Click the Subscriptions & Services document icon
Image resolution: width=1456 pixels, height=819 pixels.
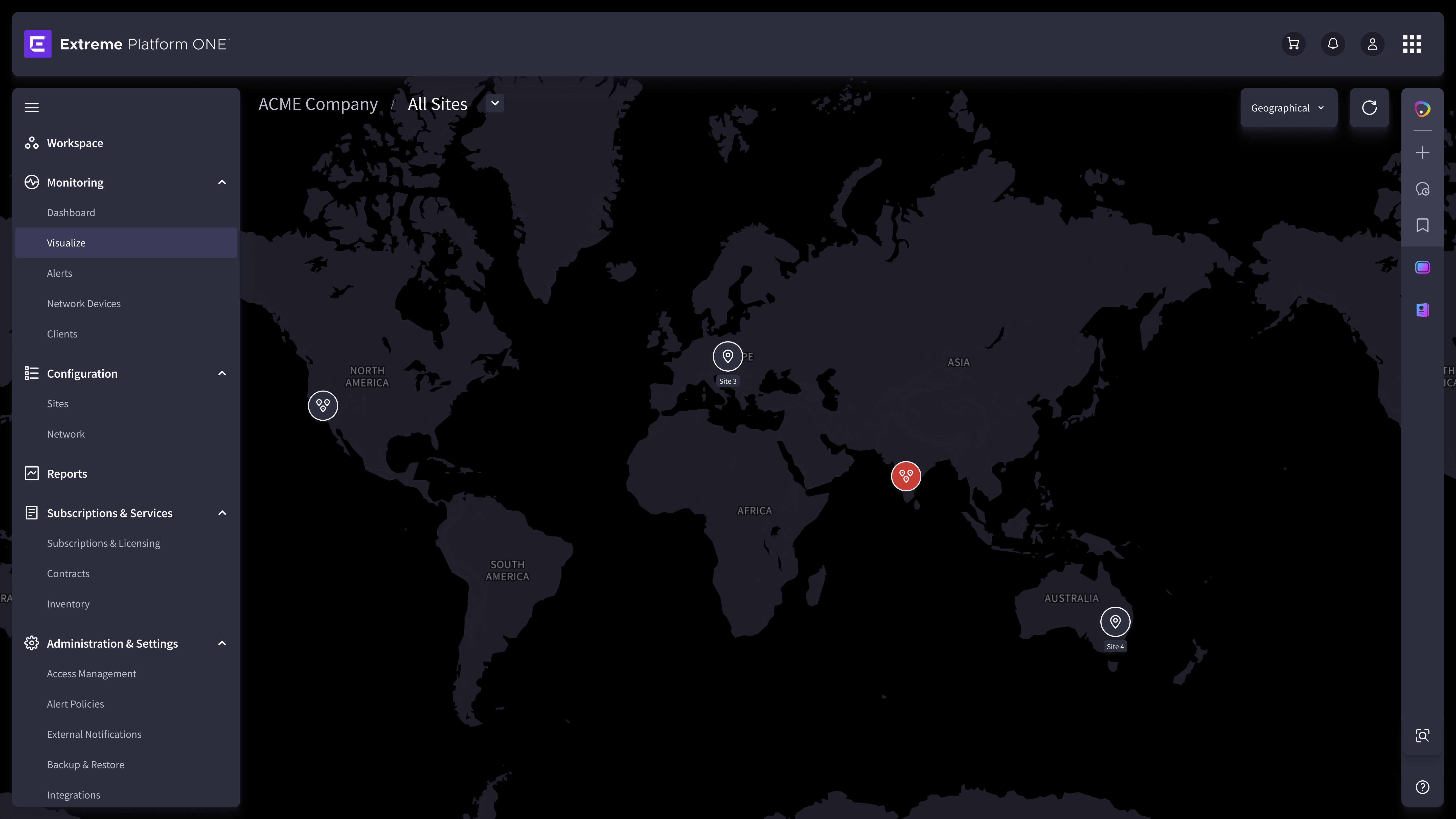[32, 513]
